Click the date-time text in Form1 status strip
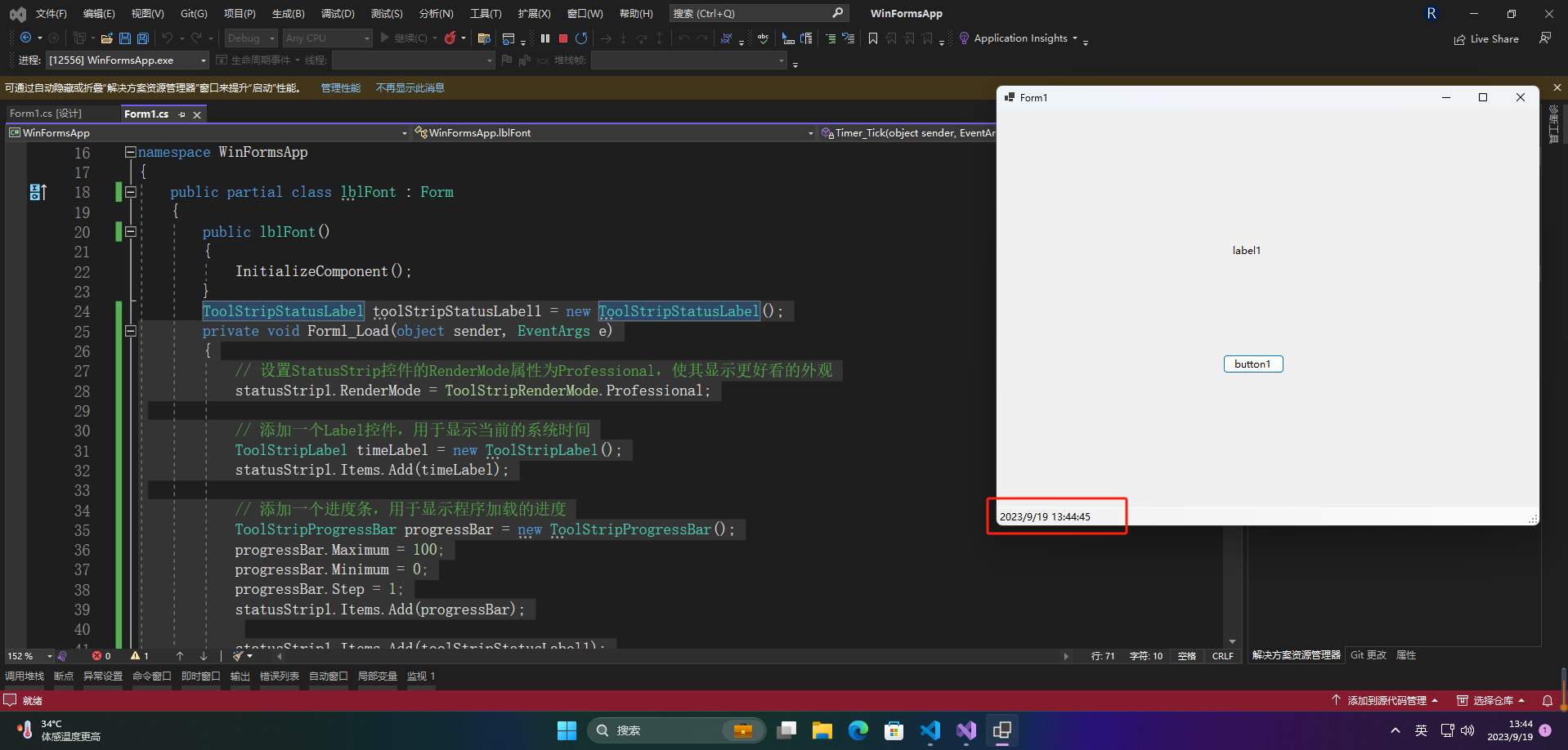Viewport: 1568px width, 750px height. click(x=1045, y=516)
